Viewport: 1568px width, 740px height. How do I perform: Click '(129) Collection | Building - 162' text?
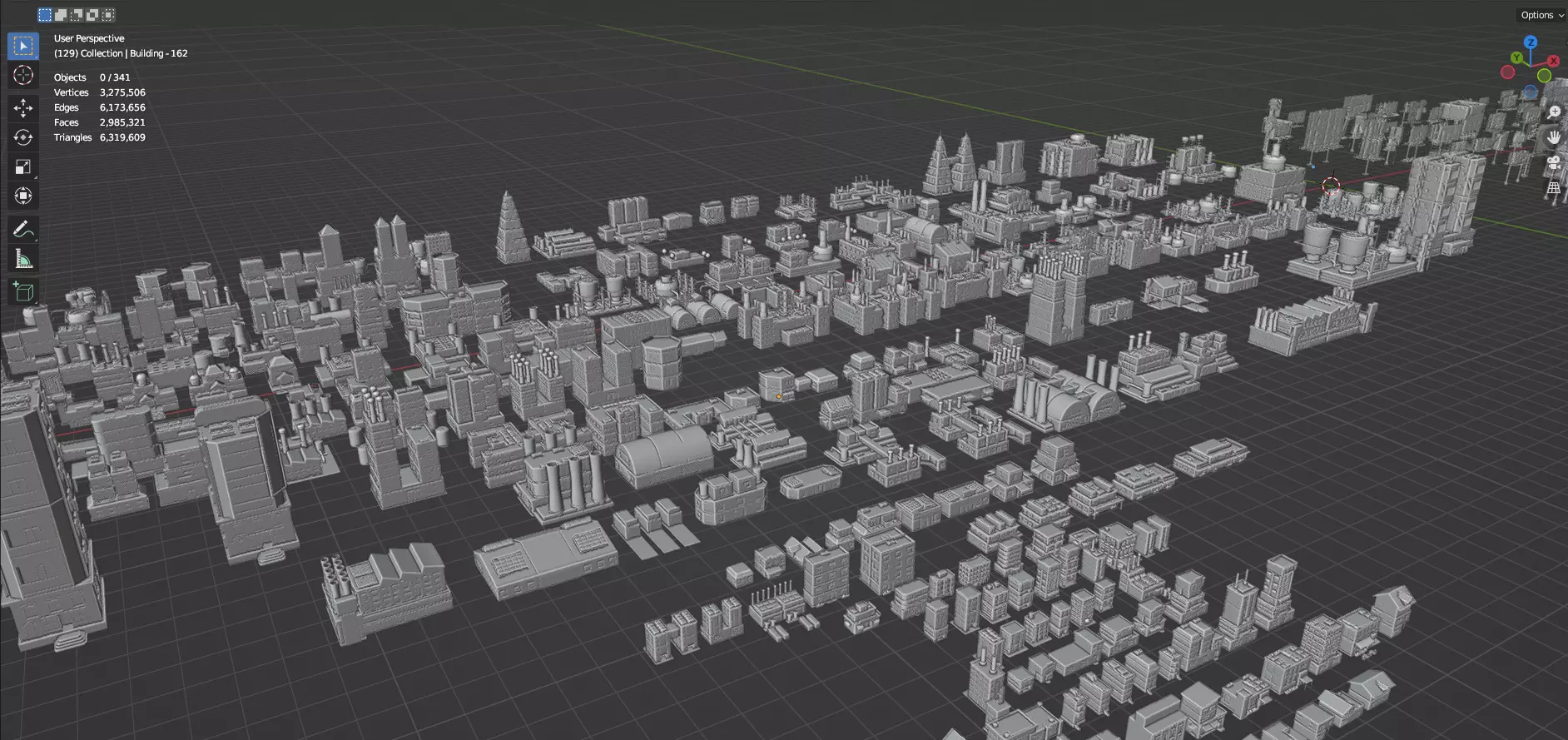121,53
